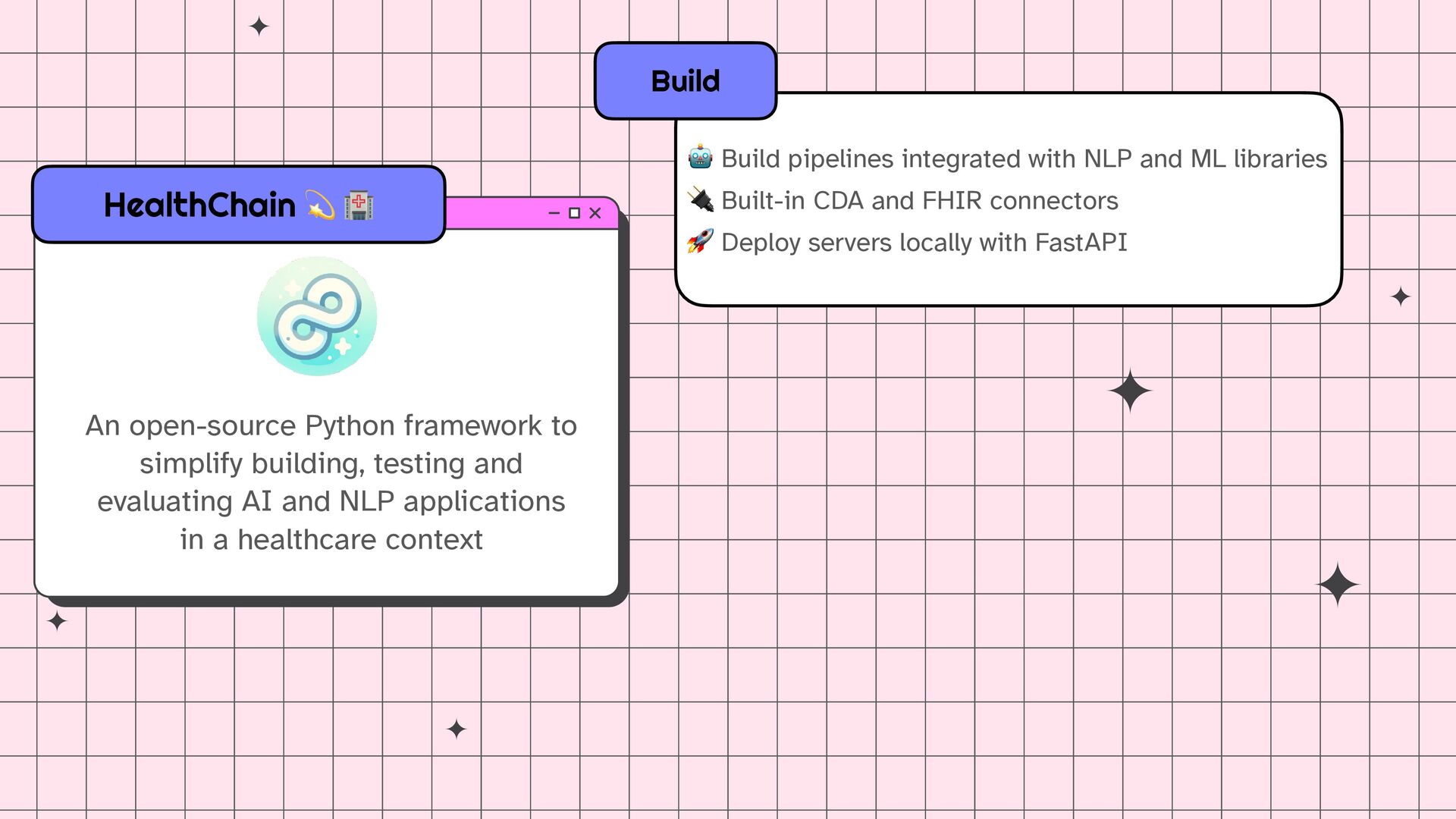1456x819 pixels.
Task: Select the HealthChain title tab
Action: 239,205
